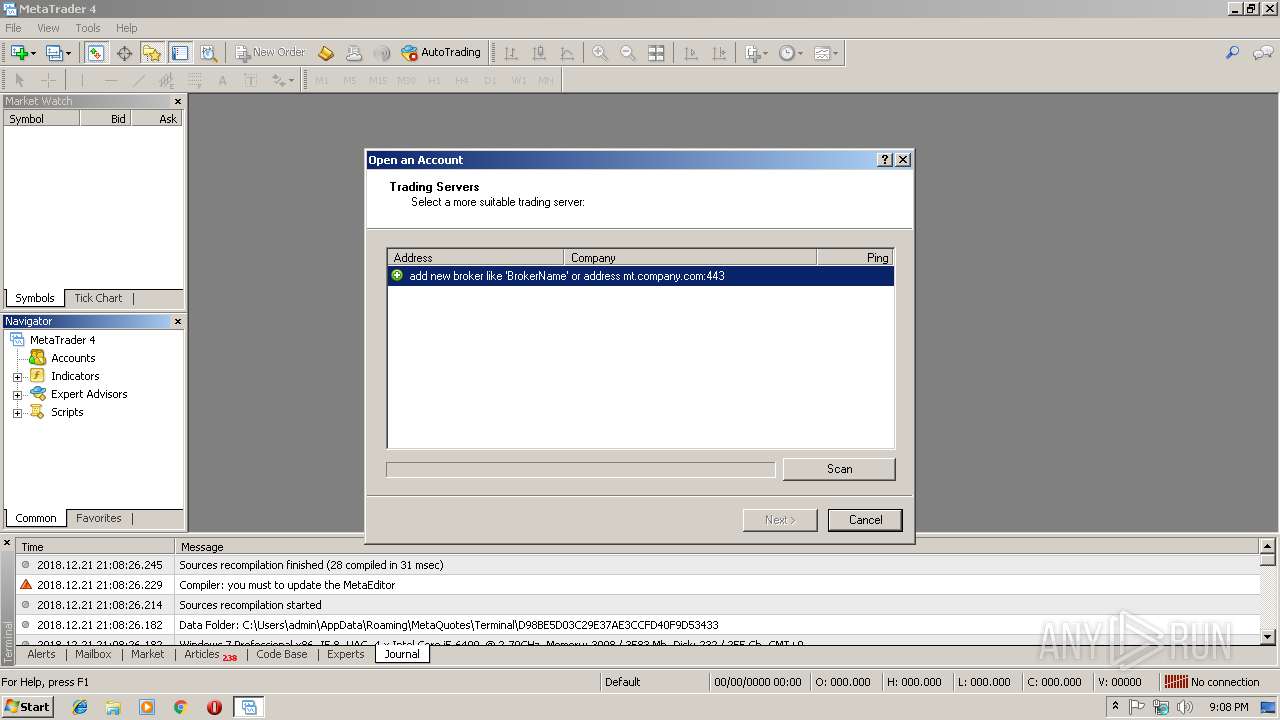Select the cursor arrow tool
The height and width of the screenshot is (720, 1280).
pos(19,80)
